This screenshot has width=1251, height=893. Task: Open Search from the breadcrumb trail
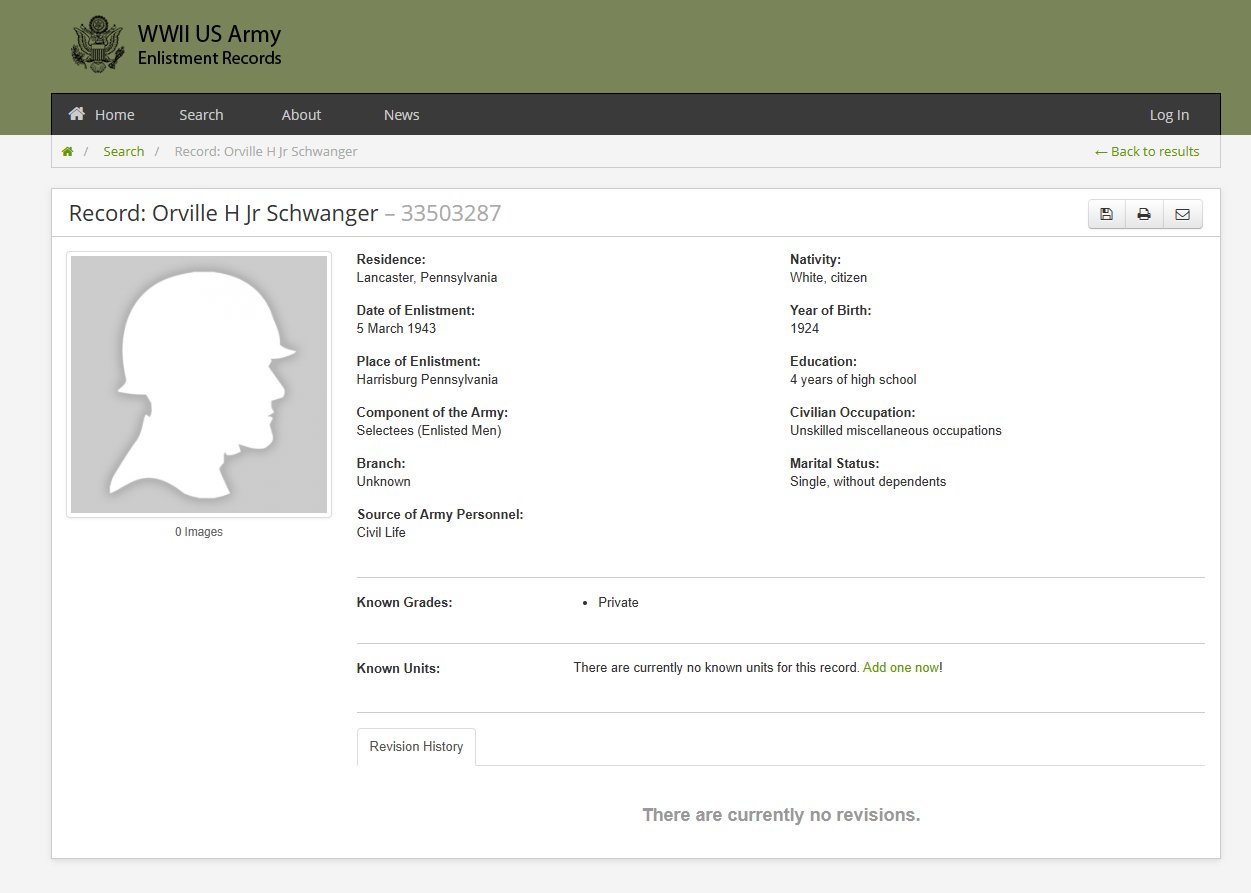[123, 151]
